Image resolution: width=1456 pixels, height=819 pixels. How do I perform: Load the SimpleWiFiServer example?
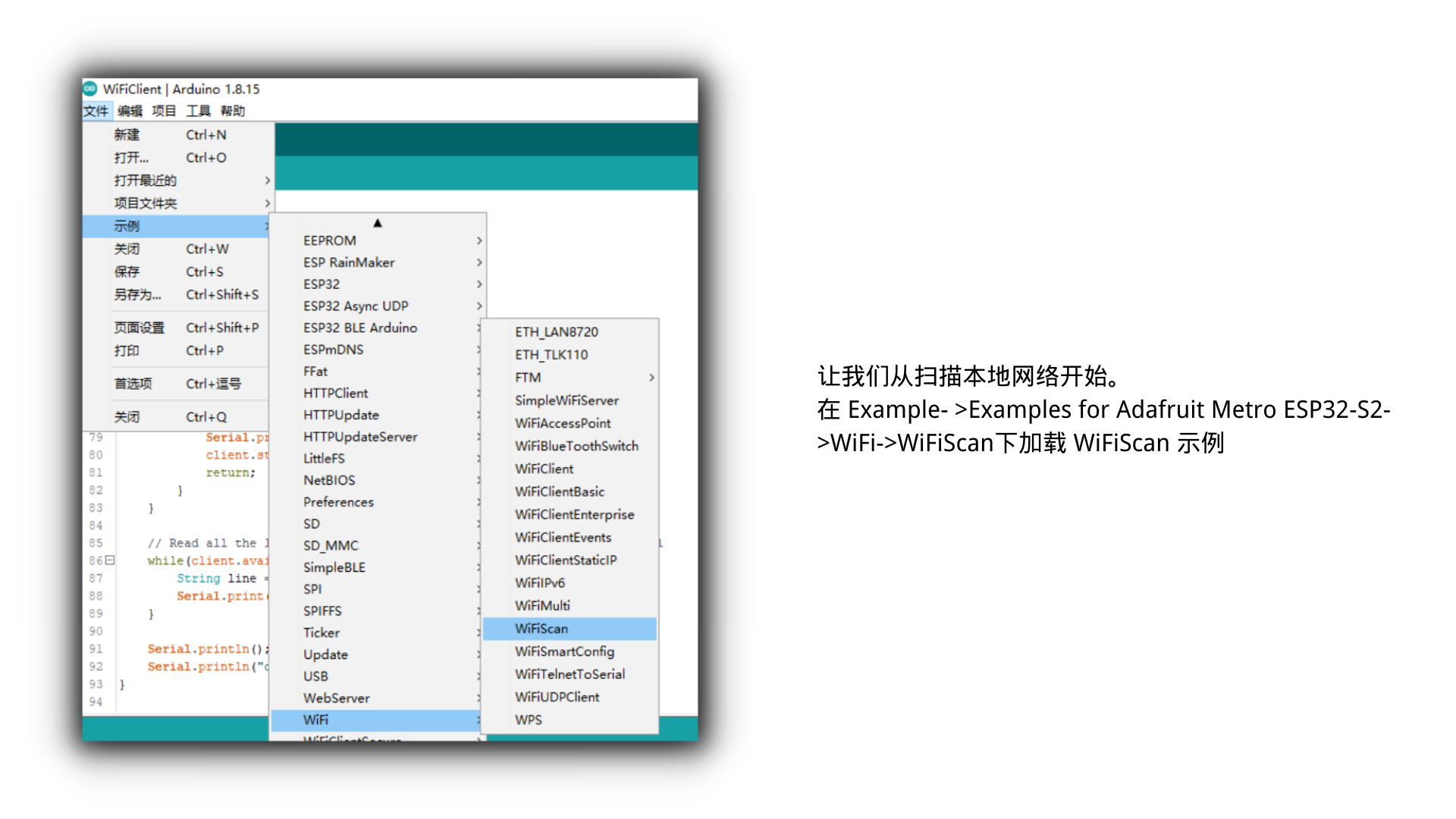pyautogui.click(x=570, y=400)
